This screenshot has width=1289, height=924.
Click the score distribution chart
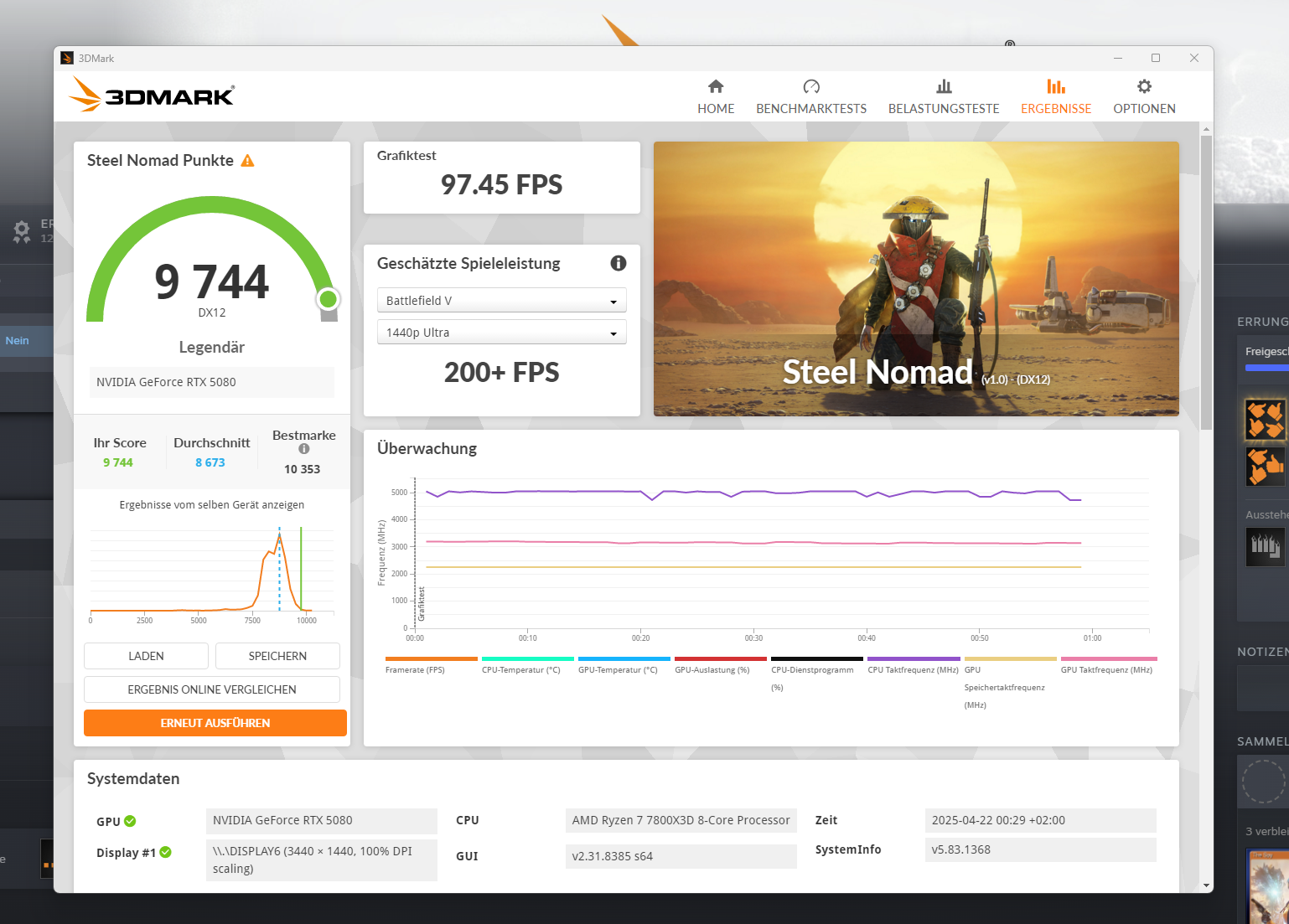(x=212, y=575)
